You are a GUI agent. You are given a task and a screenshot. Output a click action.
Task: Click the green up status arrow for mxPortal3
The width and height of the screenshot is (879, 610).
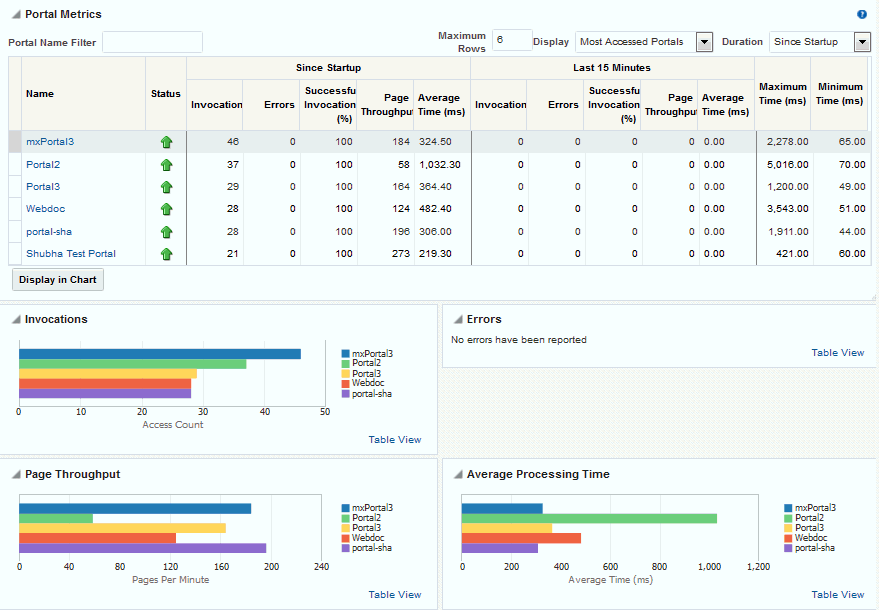(x=166, y=142)
